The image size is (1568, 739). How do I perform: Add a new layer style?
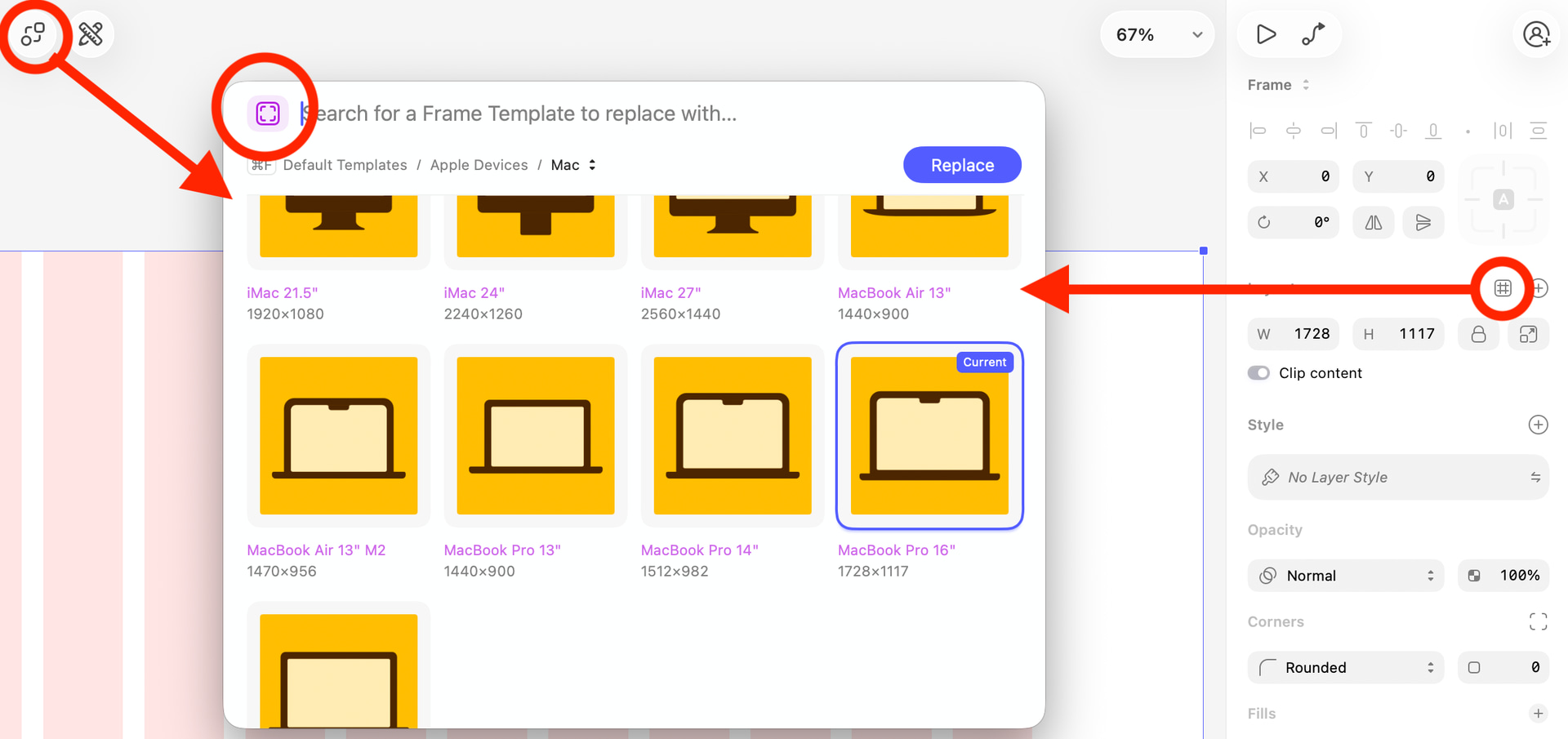click(x=1538, y=425)
